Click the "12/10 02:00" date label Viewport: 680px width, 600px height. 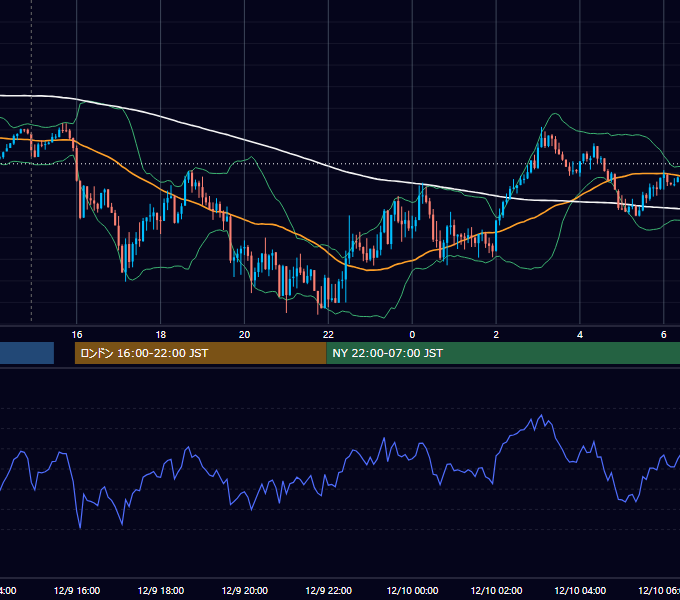click(x=497, y=590)
